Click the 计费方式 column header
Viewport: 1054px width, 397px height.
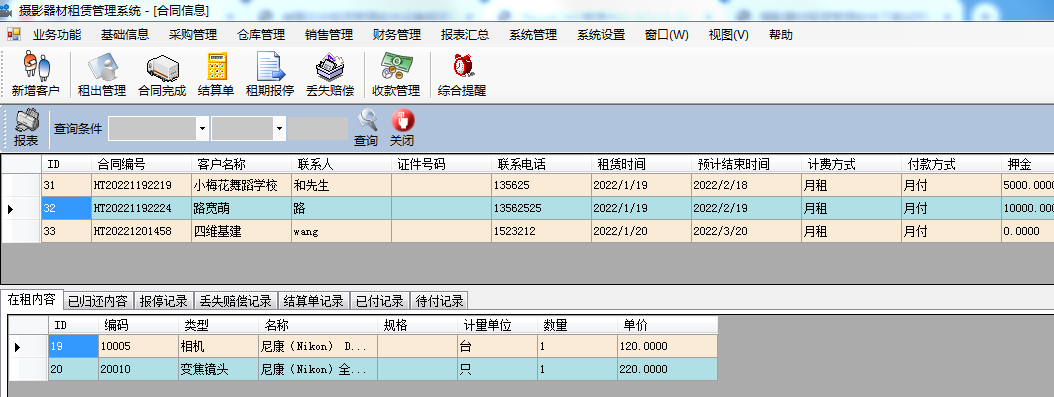tap(851, 164)
